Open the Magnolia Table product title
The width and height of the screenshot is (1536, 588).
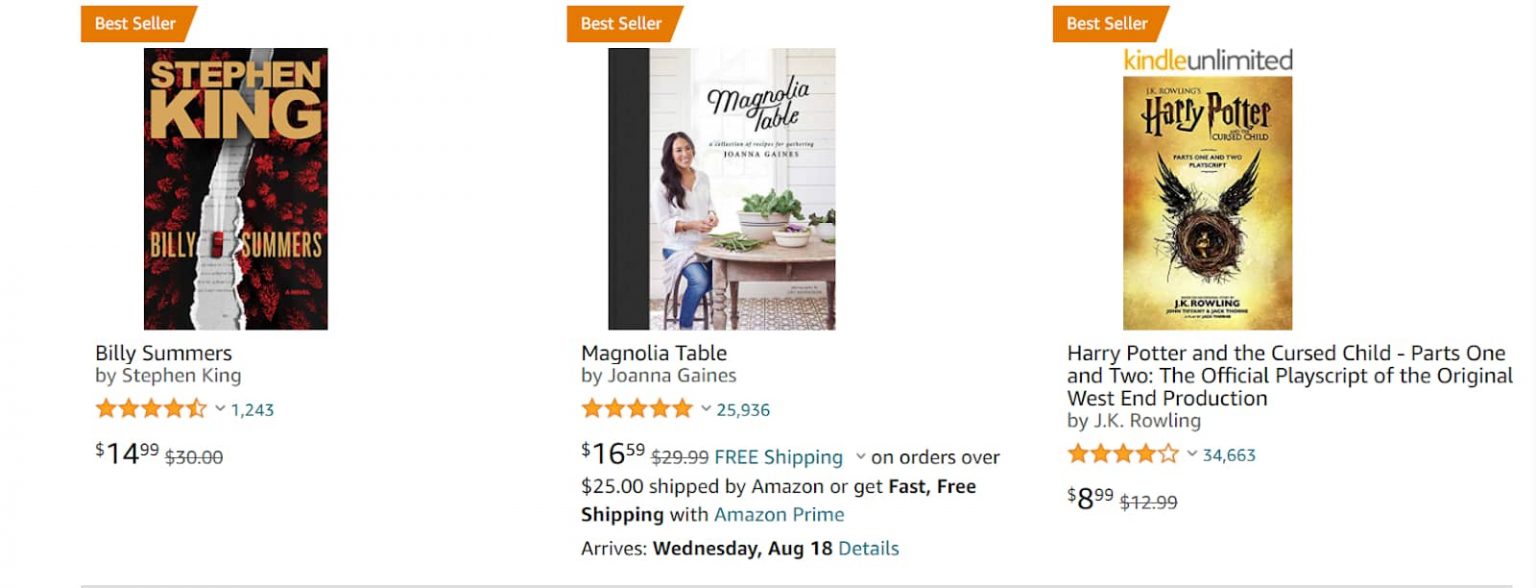coord(653,353)
